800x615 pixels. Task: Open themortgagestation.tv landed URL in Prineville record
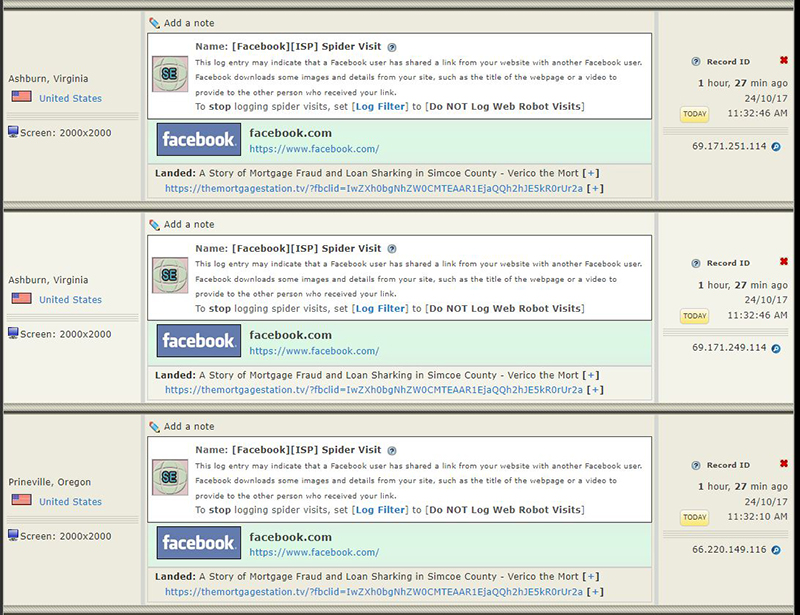click(374, 592)
